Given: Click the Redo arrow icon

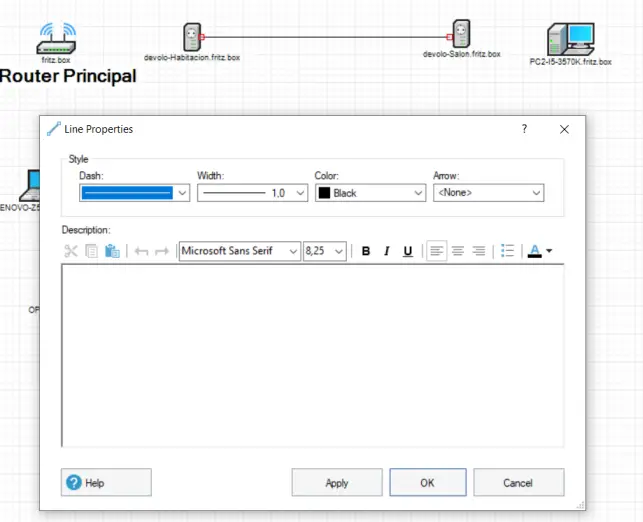Looking at the screenshot, I should (x=162, y=251).
